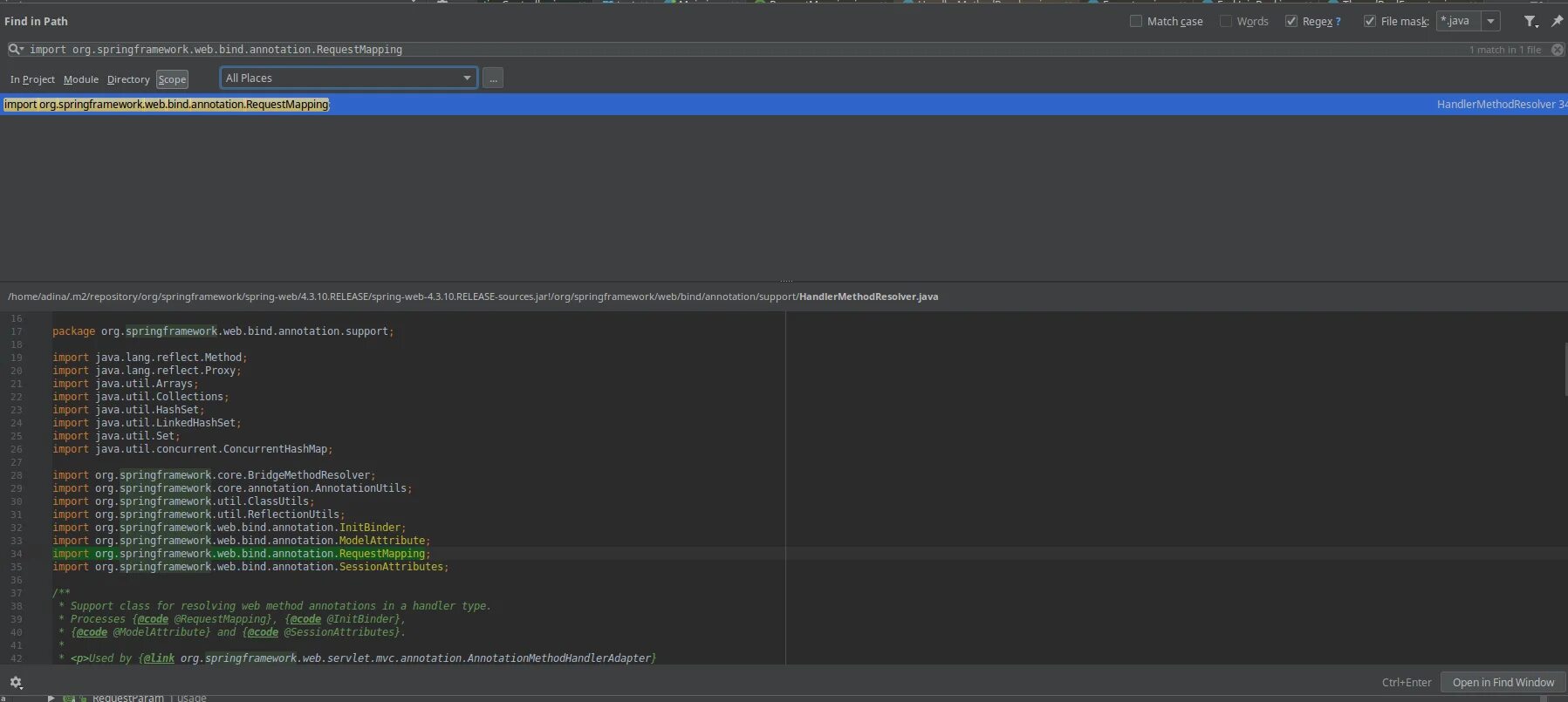Click the Regex help question mark
Screen dimensions: 1568x702
click(1339, 22)
